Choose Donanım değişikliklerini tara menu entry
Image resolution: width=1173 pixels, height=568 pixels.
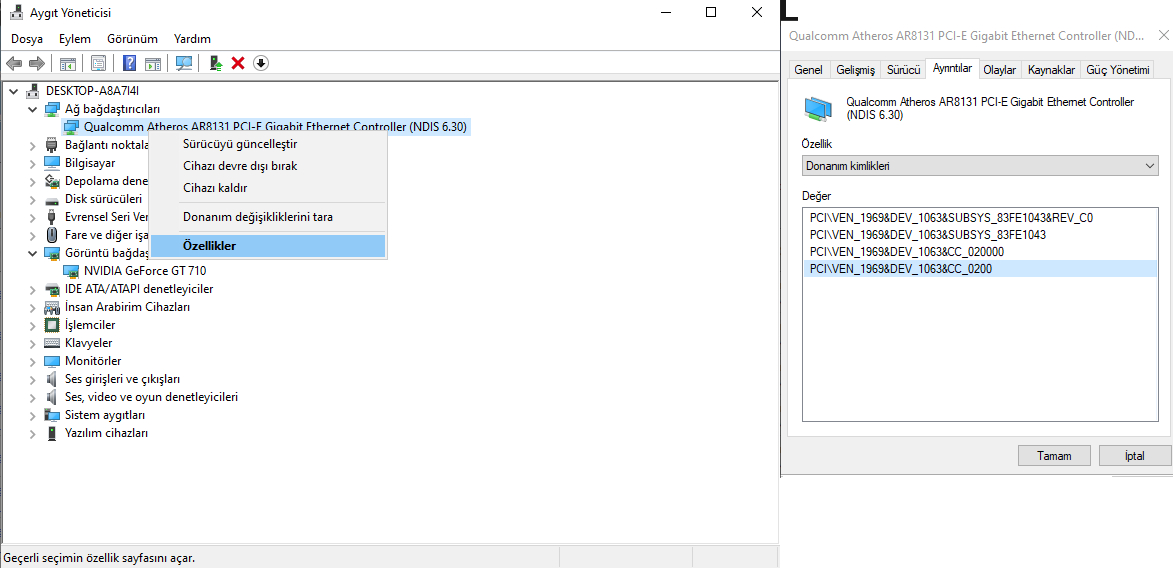click(268, 217)
